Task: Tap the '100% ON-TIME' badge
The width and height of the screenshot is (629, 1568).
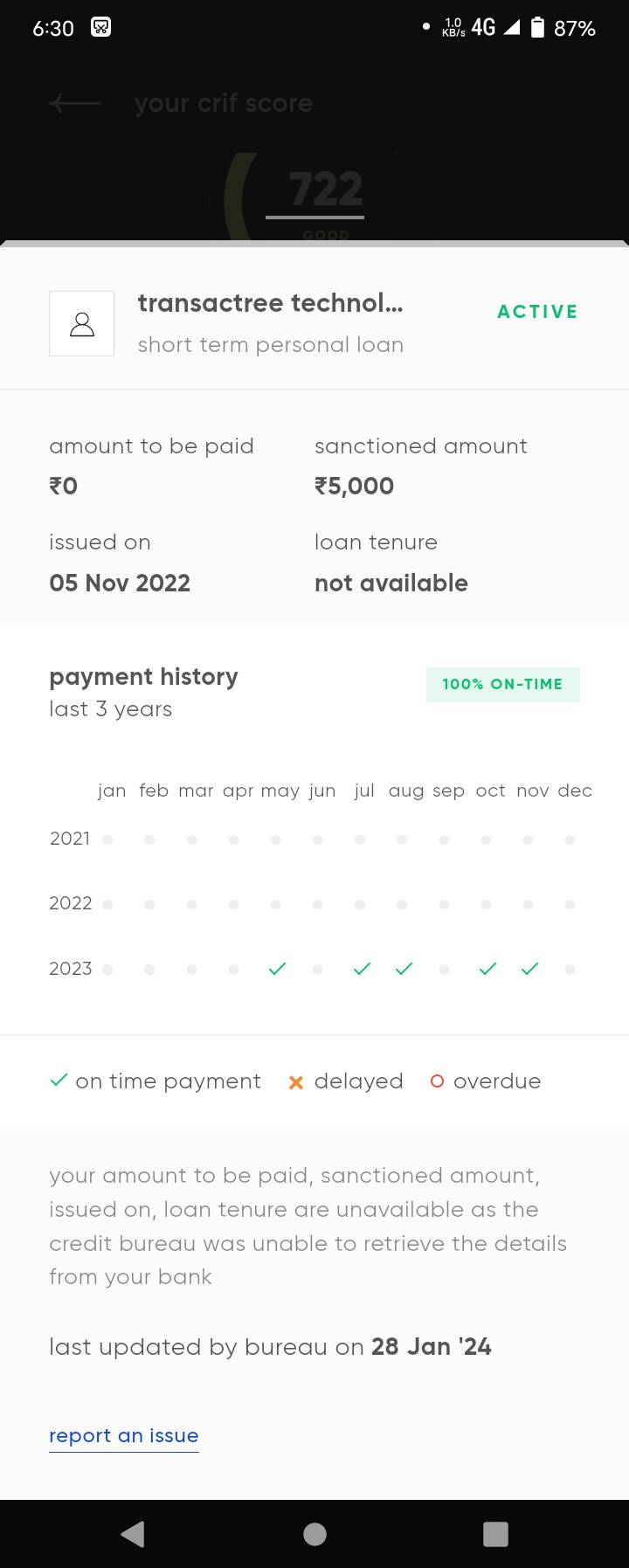Action: coord(502,684)
